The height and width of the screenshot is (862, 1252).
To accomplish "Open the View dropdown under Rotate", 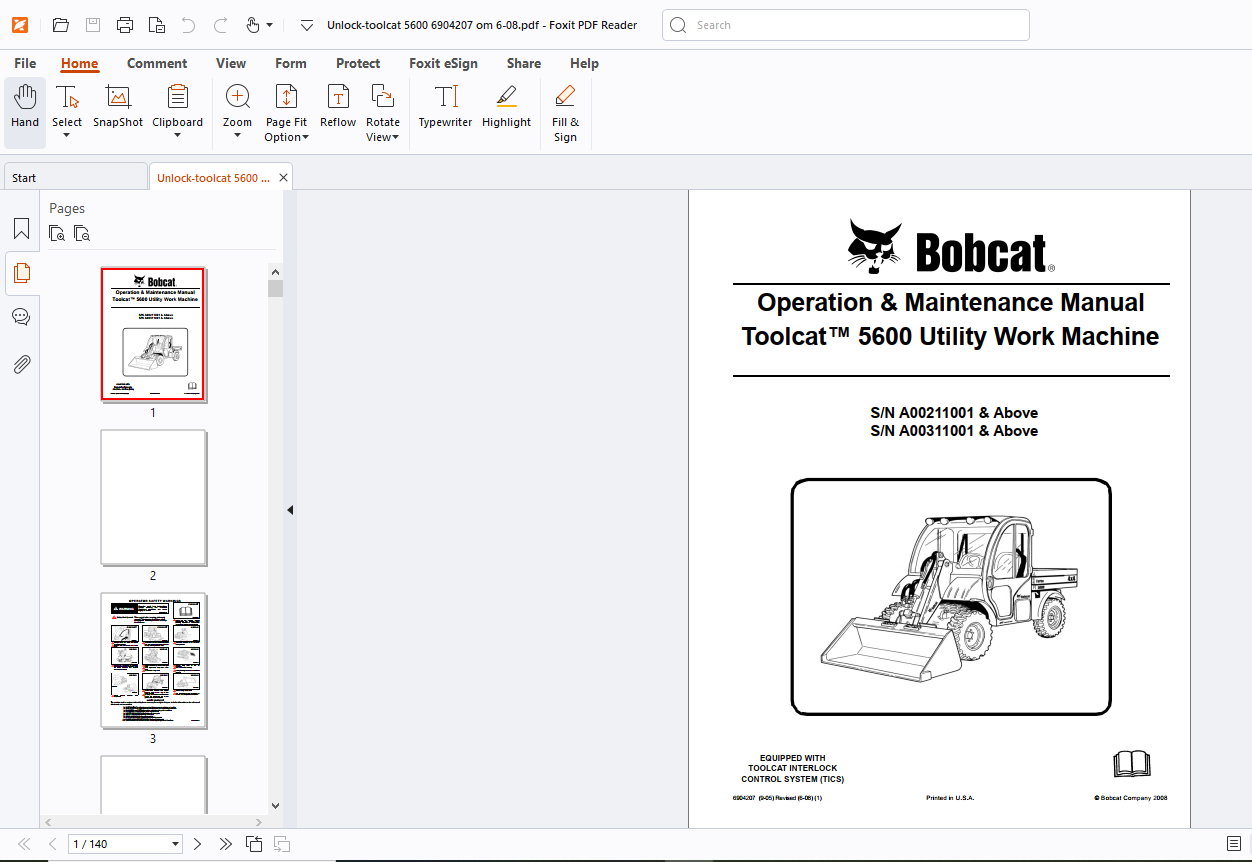I will point(383,137).
